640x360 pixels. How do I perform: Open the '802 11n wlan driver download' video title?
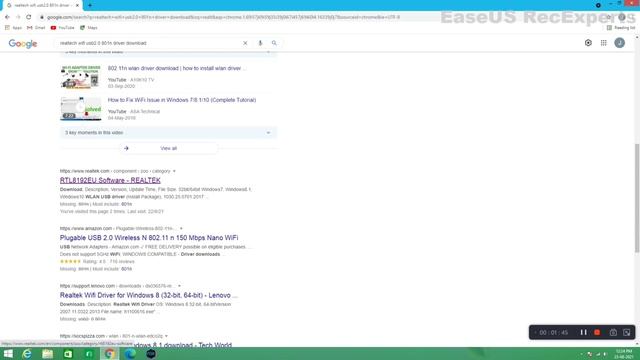click(x=177, y=68)
